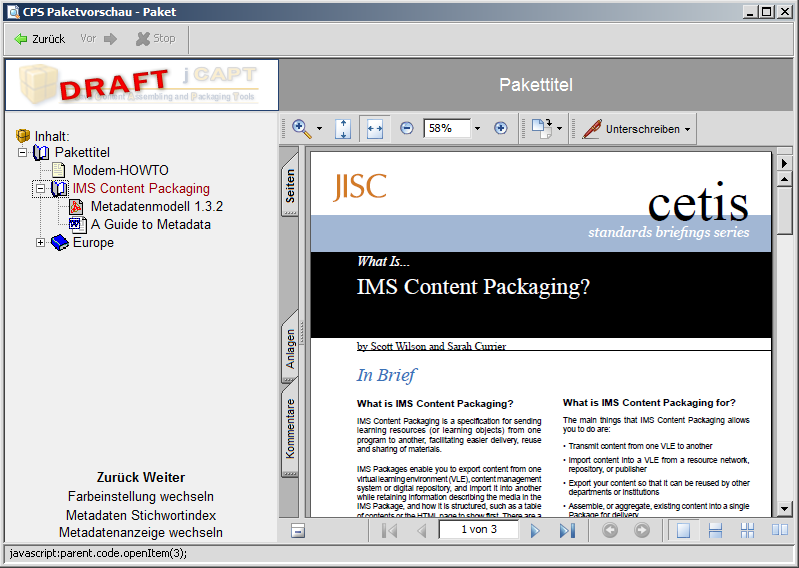This screenshot has height=568, width=799.
Task: Select continuous page layout icon
Action: [x=715, y=530]
